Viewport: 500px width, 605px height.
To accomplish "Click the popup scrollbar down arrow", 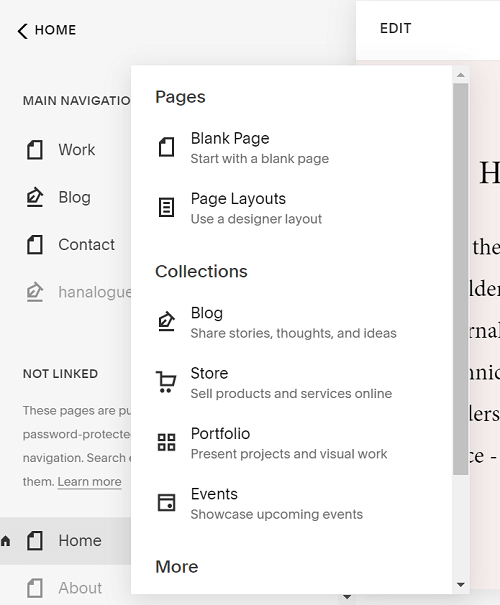I will 461,585.
